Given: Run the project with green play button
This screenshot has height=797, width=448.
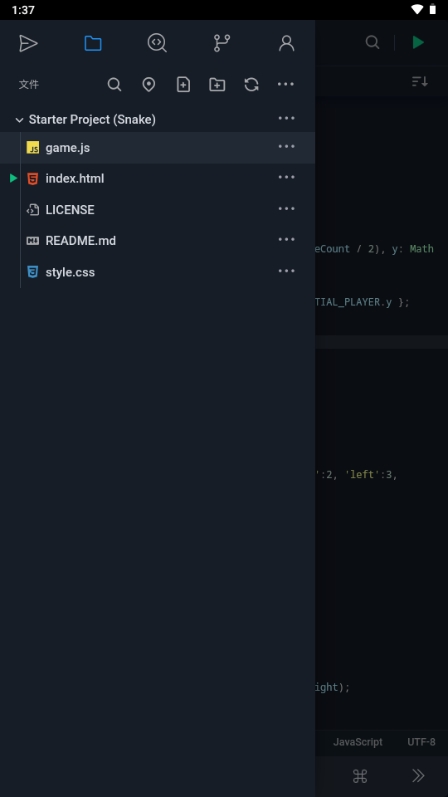Looking at the screenshot, I should (x=418, y=42).
